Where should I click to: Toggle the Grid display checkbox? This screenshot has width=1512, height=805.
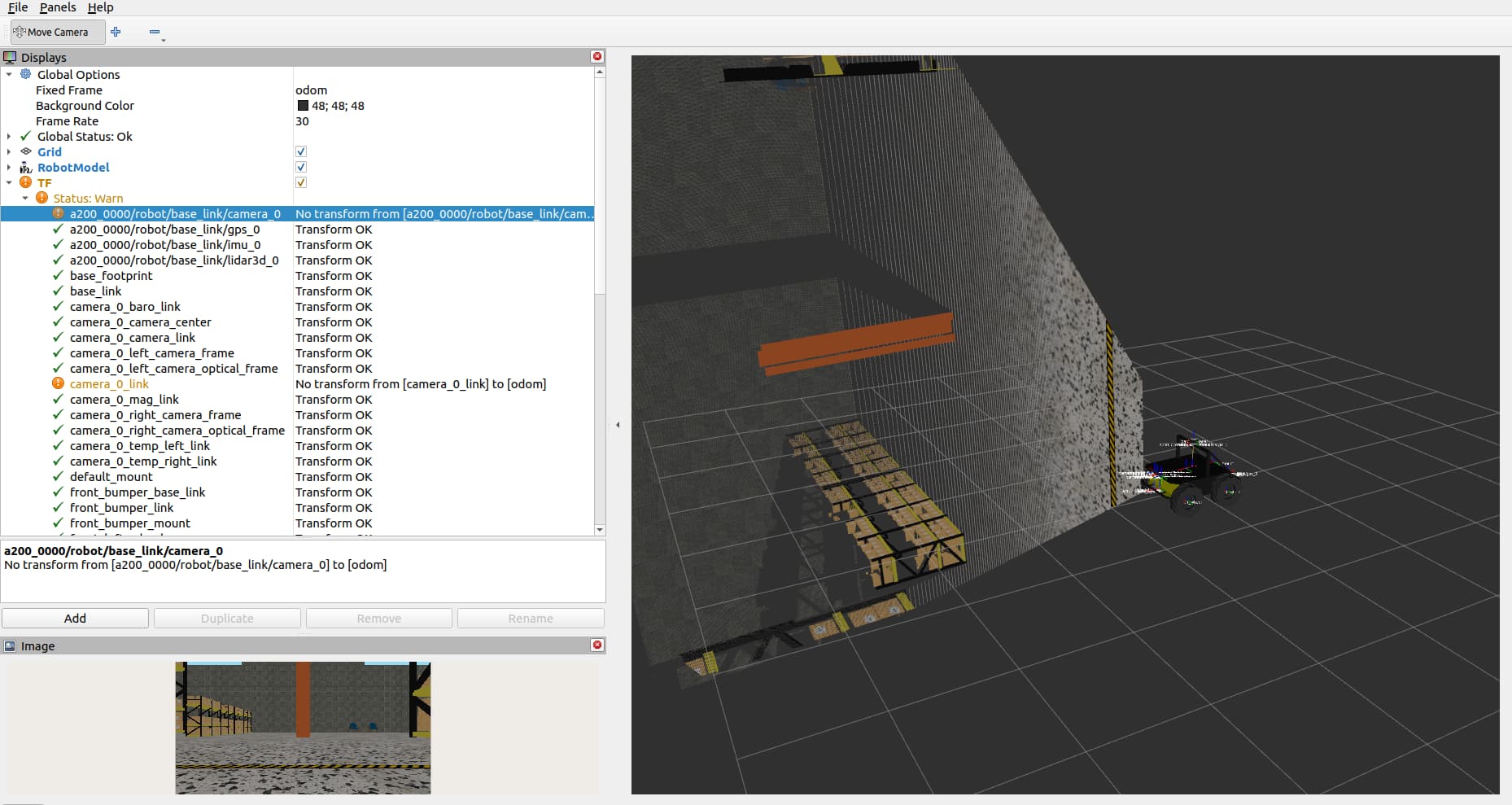pyautogui.click(x=301, y=151)
